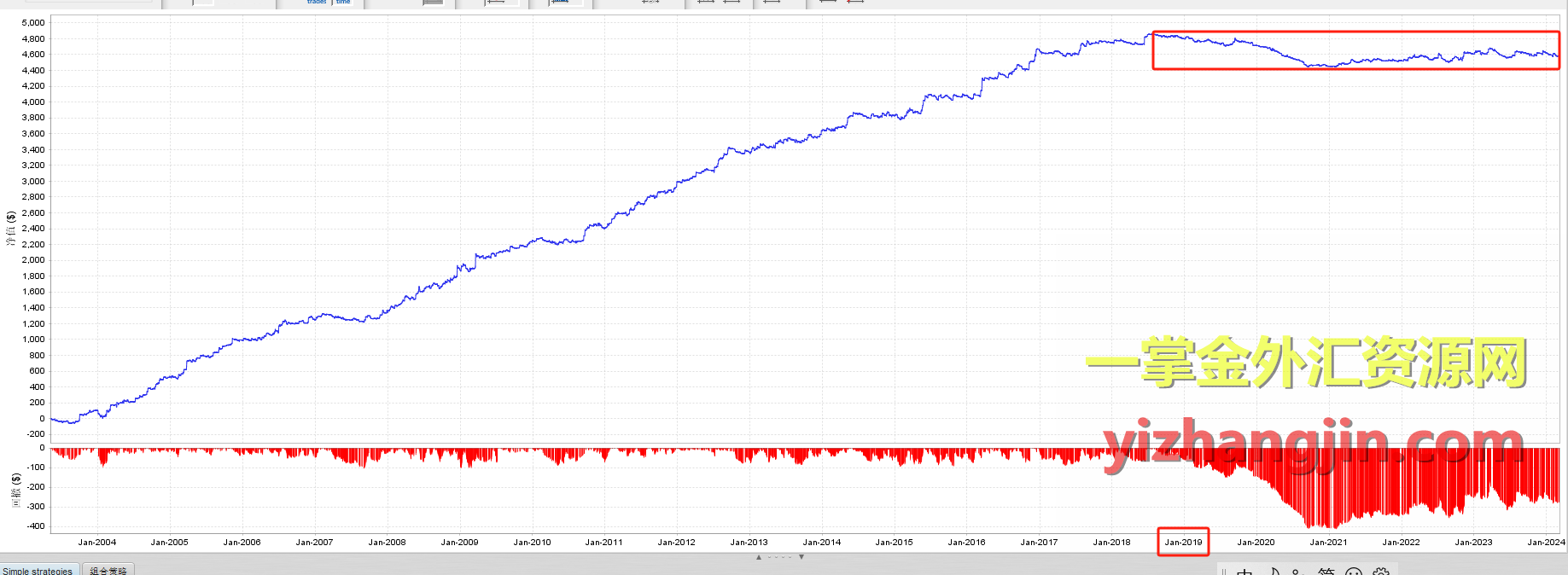Click the -400 drawdown axis value
Image resolution: width=1568 pixels, height=575 pixels.
pos(37,526)
